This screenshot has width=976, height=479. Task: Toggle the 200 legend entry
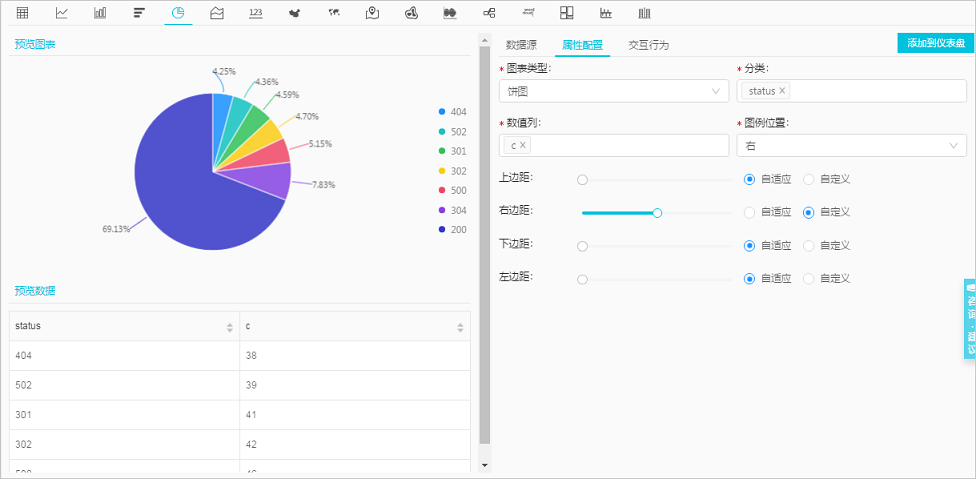[453, 230]
